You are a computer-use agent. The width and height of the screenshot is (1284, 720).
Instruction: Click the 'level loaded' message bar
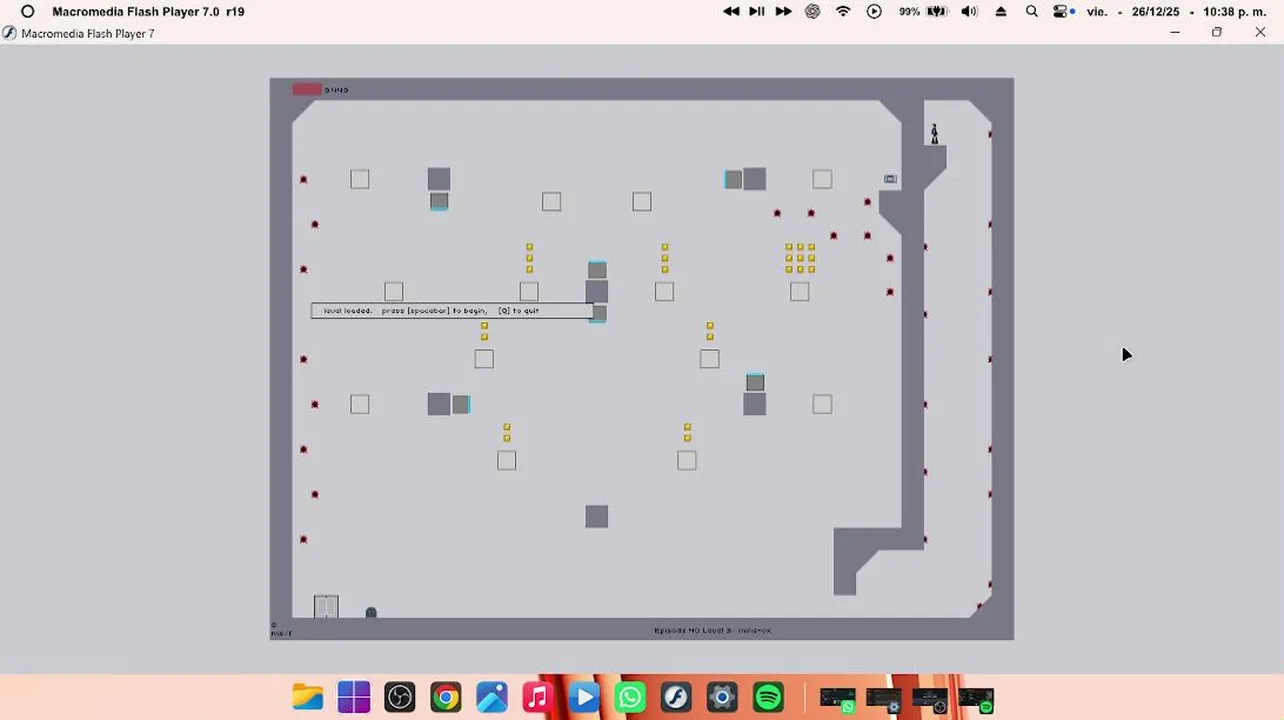pos(452,311)
